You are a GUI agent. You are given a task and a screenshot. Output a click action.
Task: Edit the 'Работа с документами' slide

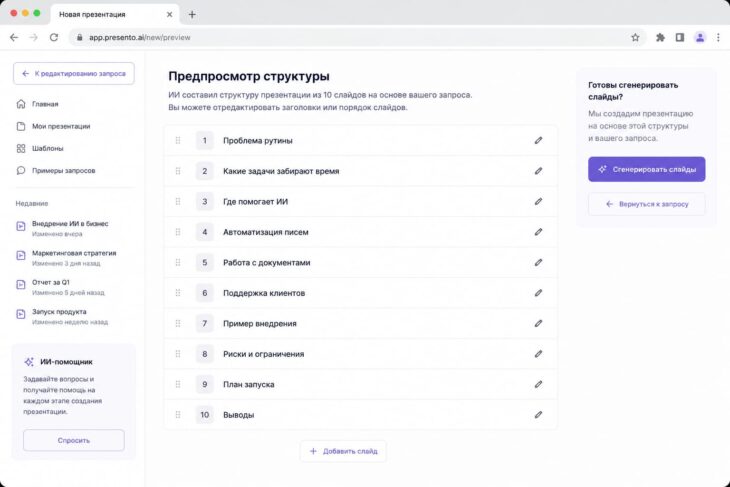point(538,262)
